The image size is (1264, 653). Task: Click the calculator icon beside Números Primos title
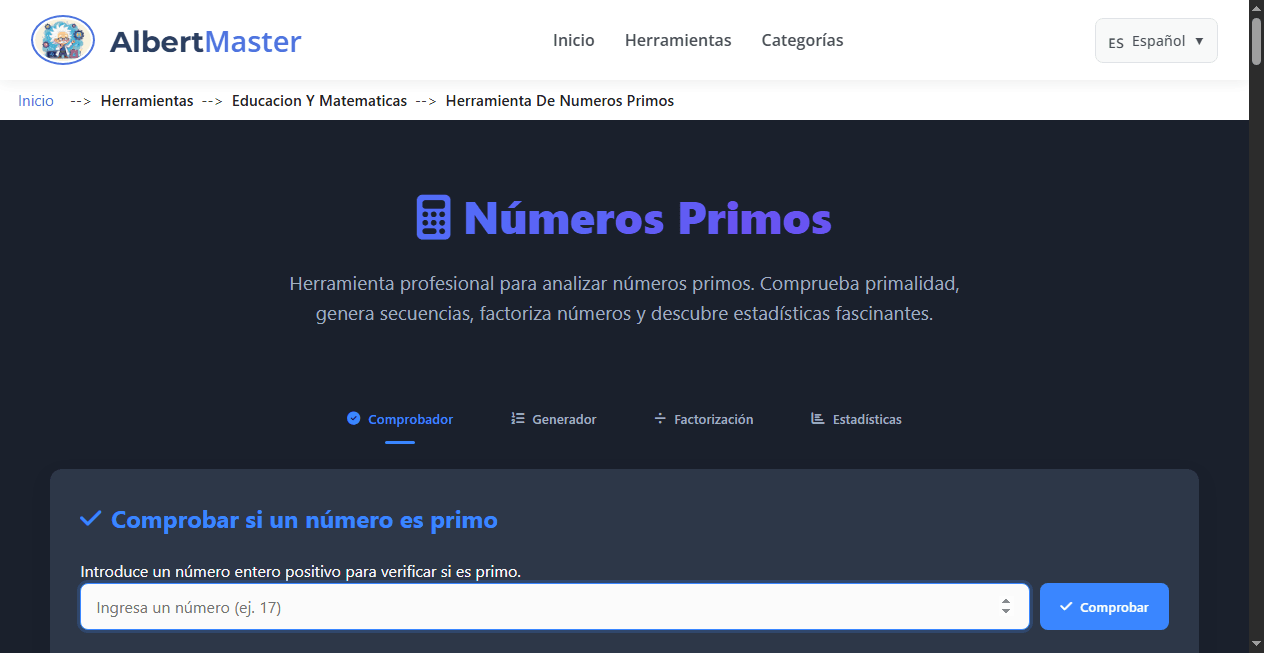[432, 217]
